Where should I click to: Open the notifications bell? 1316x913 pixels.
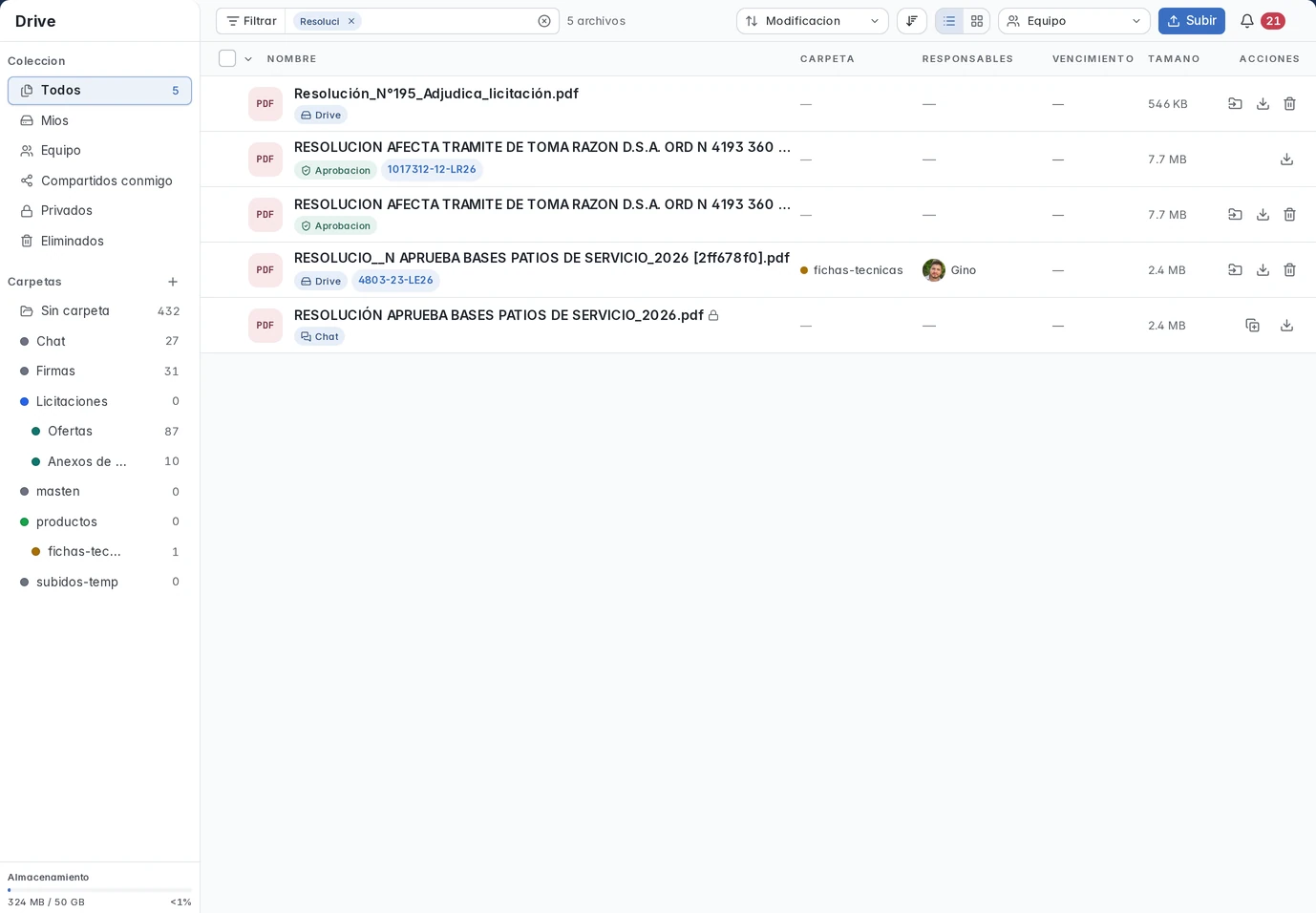pyautogui.click(x=1246, y=21)
